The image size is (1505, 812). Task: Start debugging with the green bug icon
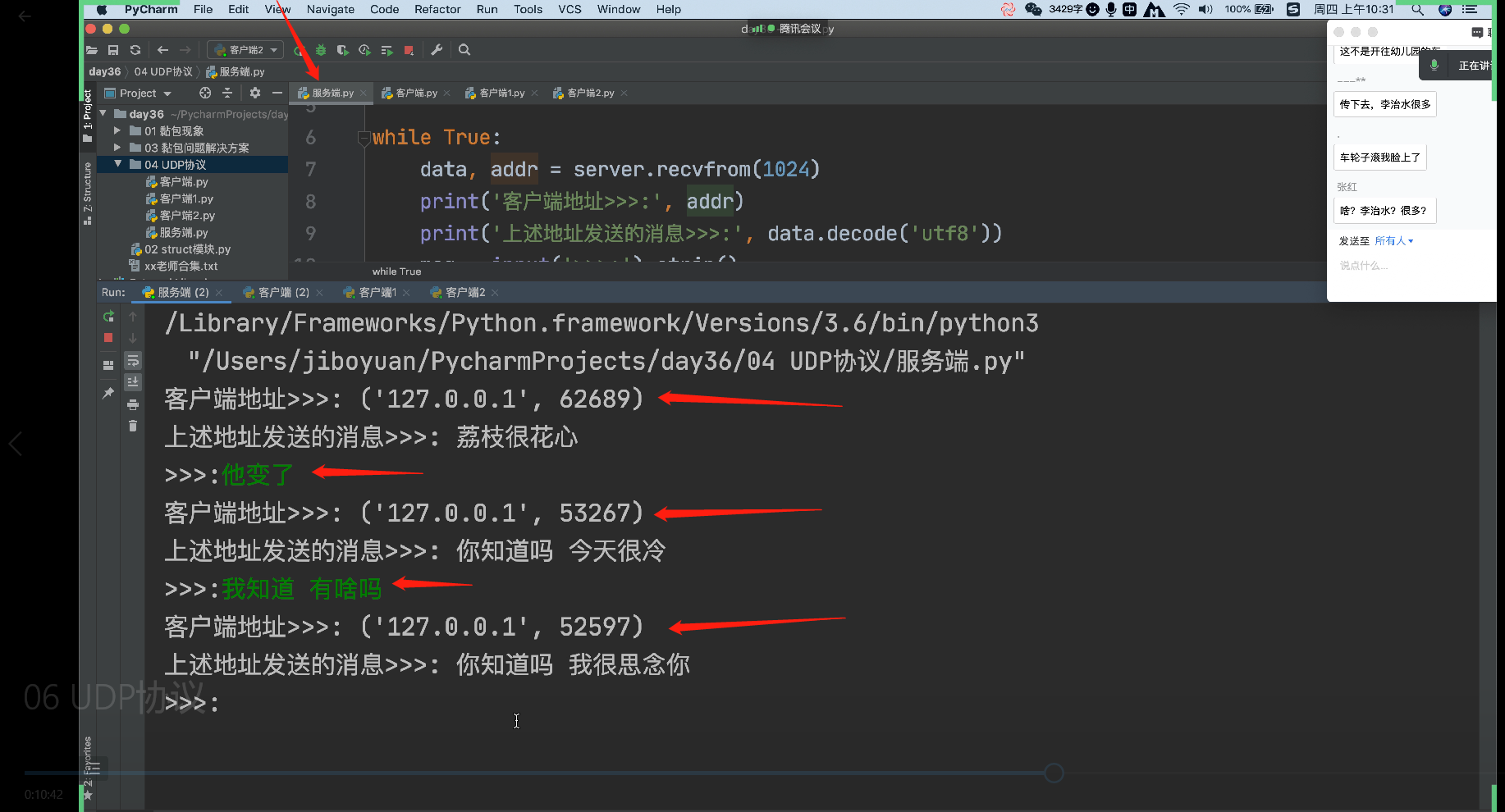[321, 50]
